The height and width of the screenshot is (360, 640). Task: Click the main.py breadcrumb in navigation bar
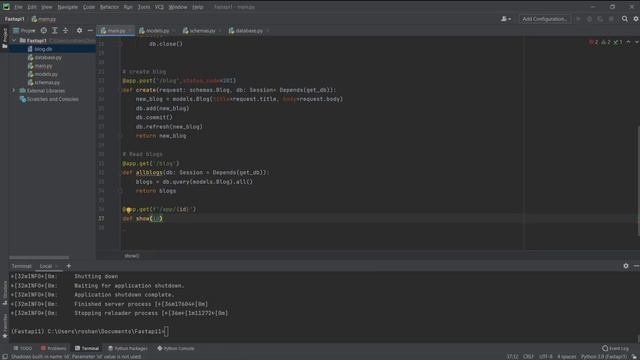(44, 19)
